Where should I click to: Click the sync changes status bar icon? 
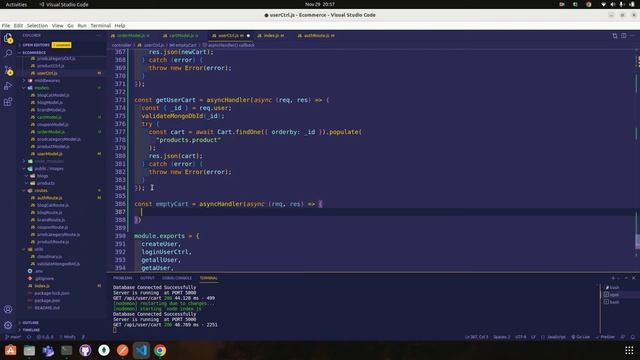29,337
